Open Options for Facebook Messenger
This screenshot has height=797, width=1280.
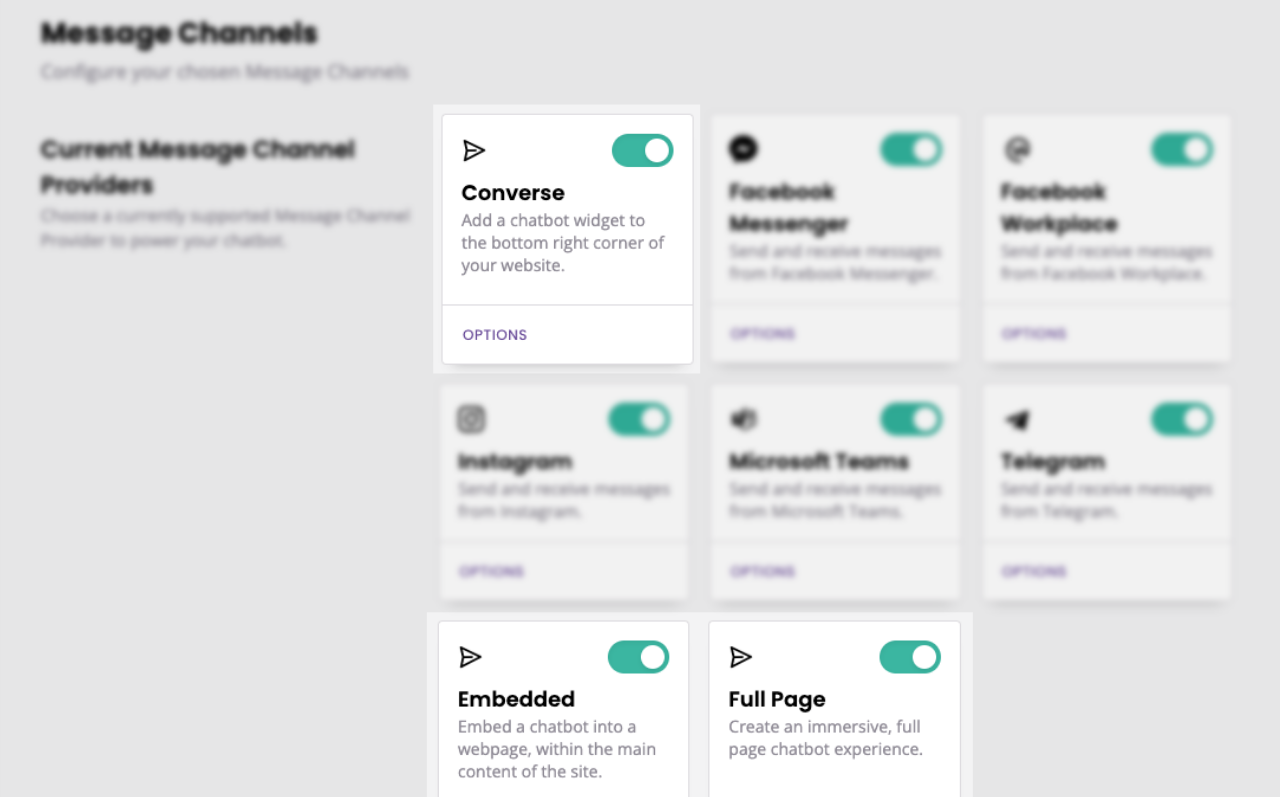tap(762, 333)
